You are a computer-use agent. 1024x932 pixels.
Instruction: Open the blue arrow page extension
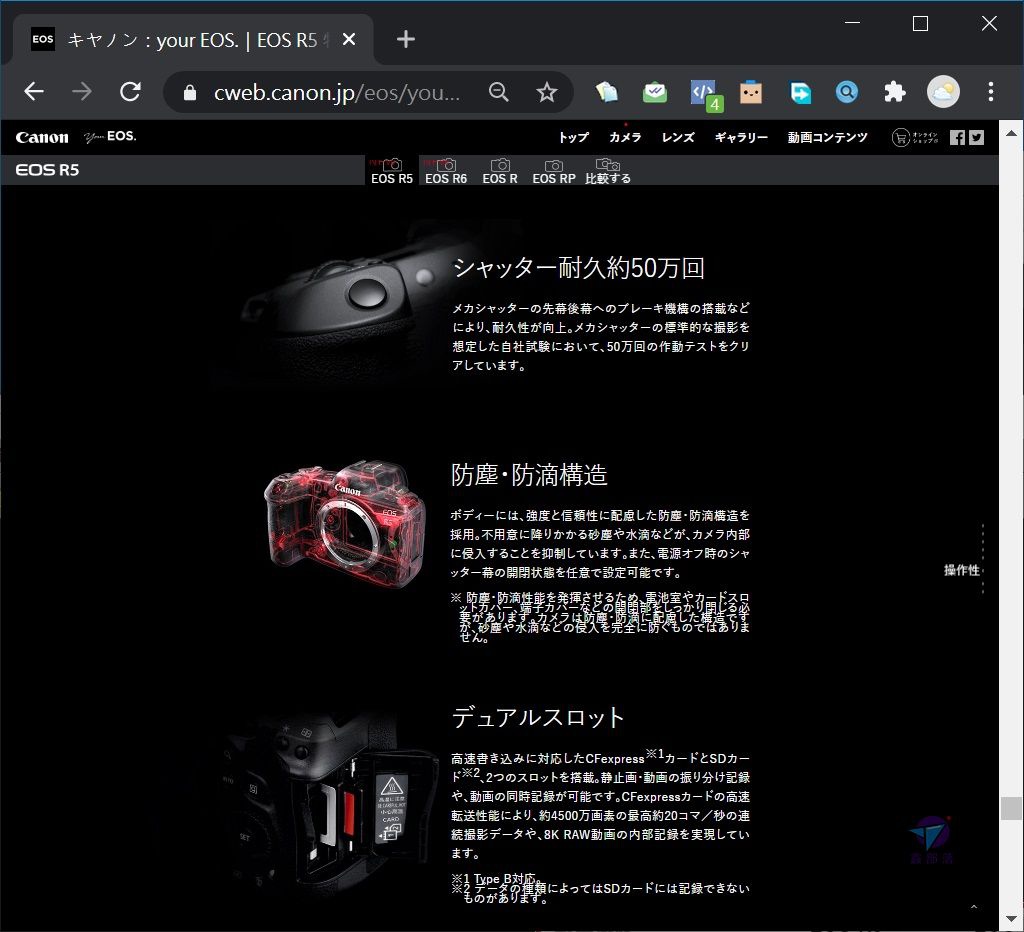click(800, 92)
